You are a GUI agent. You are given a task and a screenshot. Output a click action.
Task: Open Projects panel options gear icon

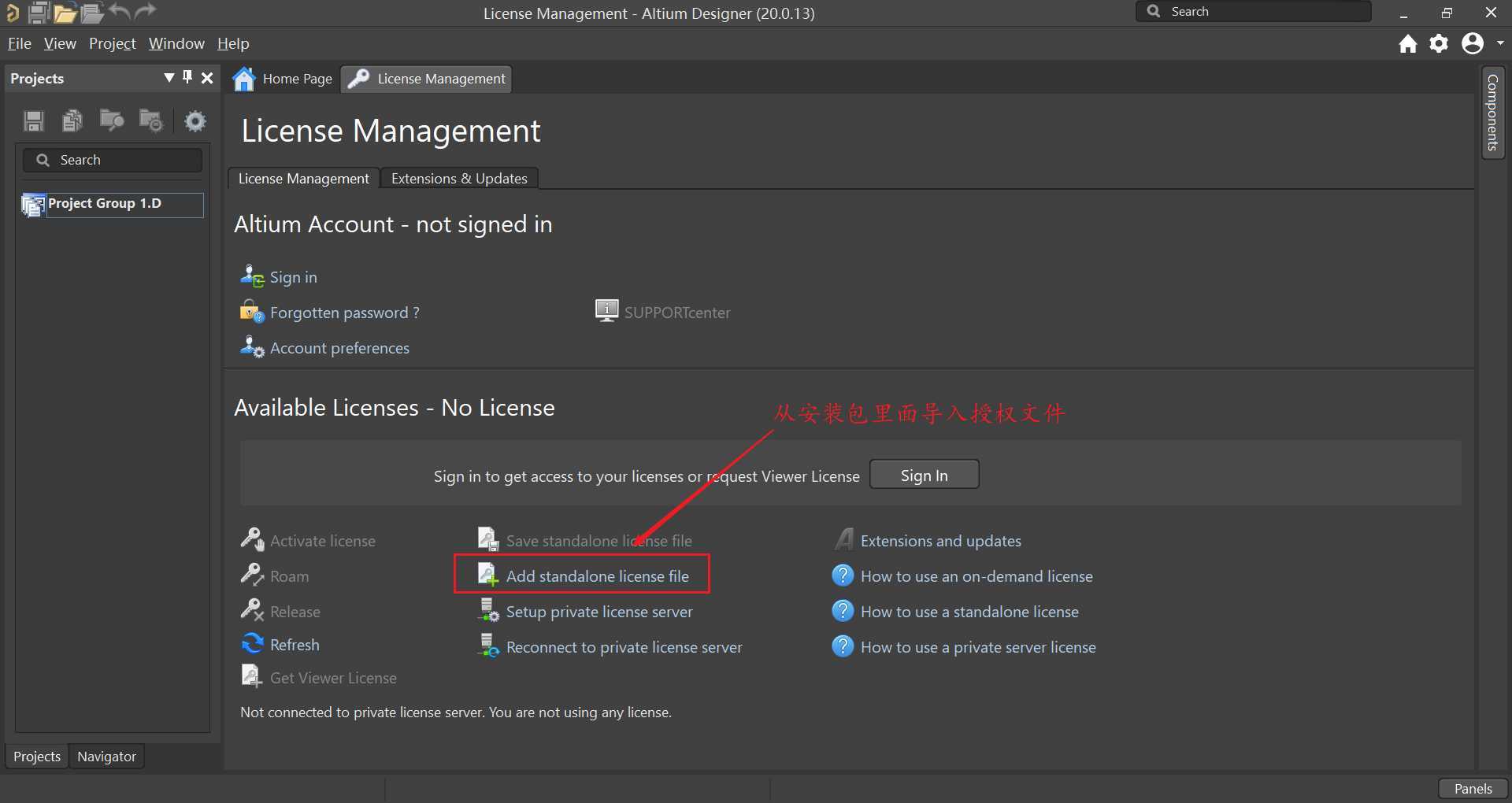(x=195, y=120)
